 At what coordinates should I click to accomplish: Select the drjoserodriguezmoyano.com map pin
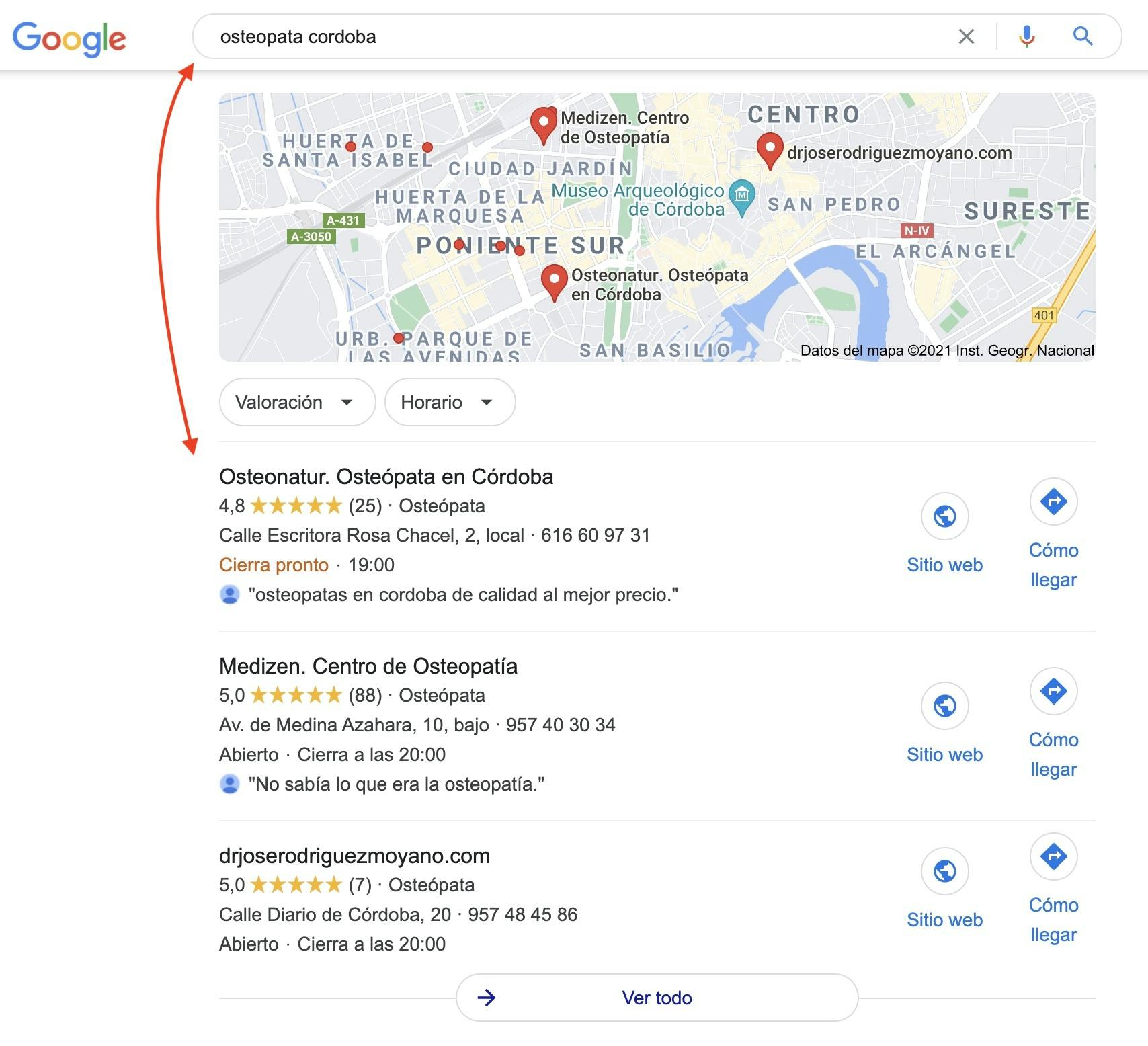[x=770, y=151]
